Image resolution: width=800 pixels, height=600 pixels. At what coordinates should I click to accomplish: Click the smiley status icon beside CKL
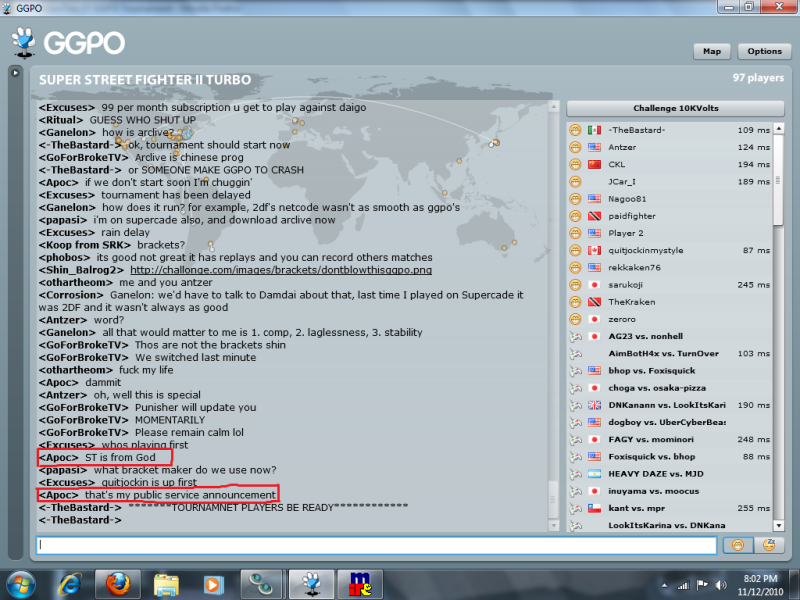click(576, 164)
